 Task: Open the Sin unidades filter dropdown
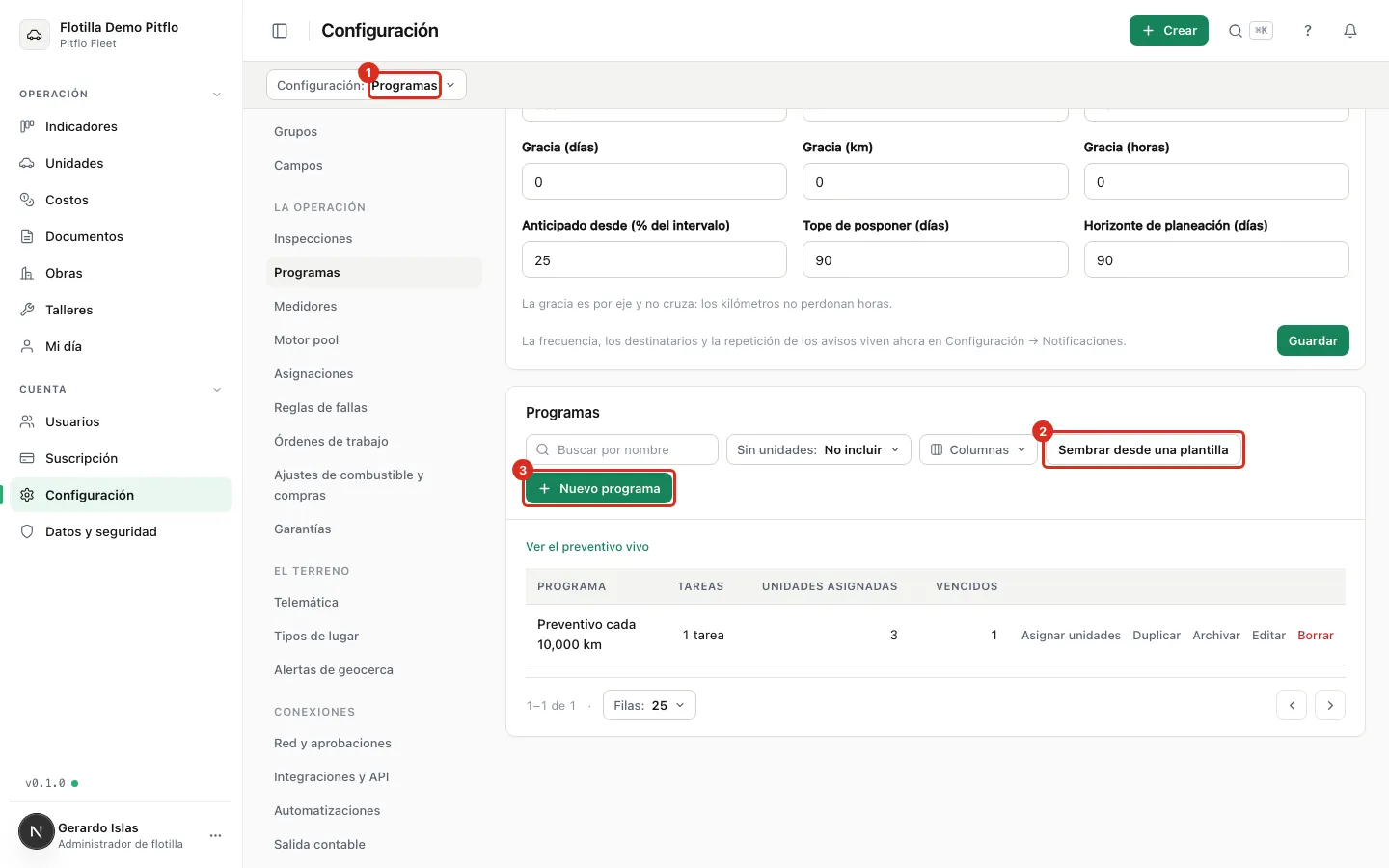coord(819,449)
